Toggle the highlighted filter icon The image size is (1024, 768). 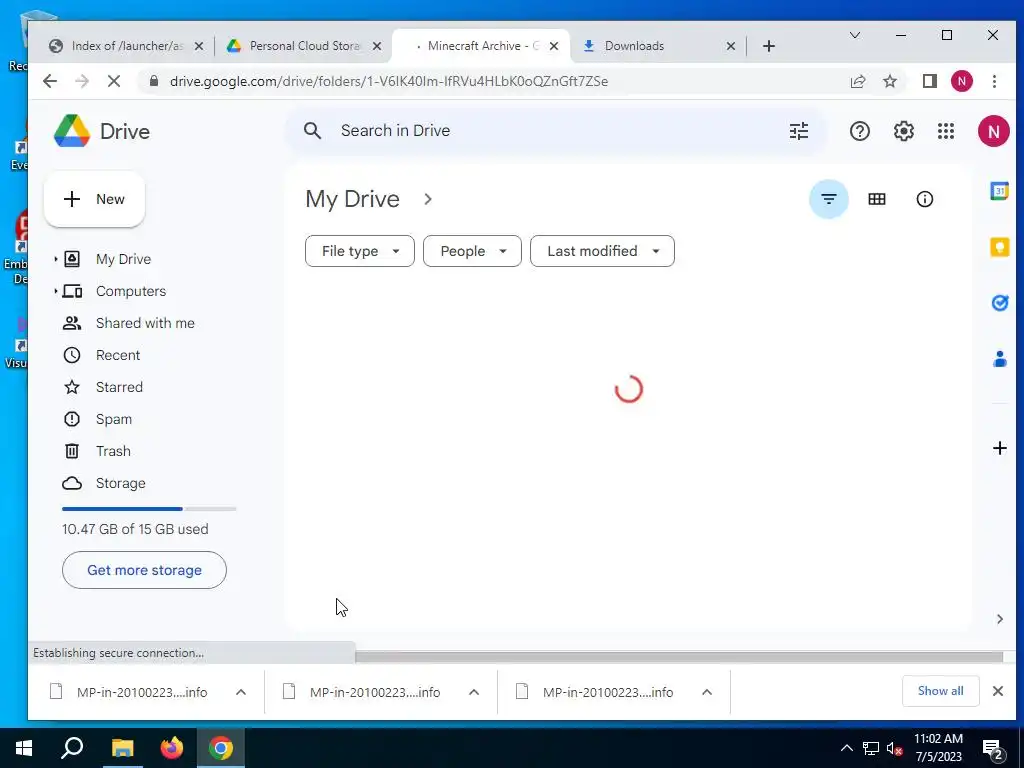coord(829,199)
